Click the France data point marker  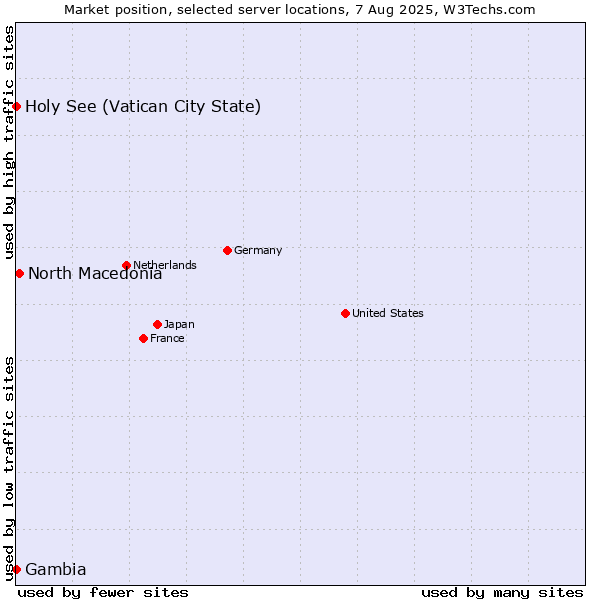coord(143,338)
